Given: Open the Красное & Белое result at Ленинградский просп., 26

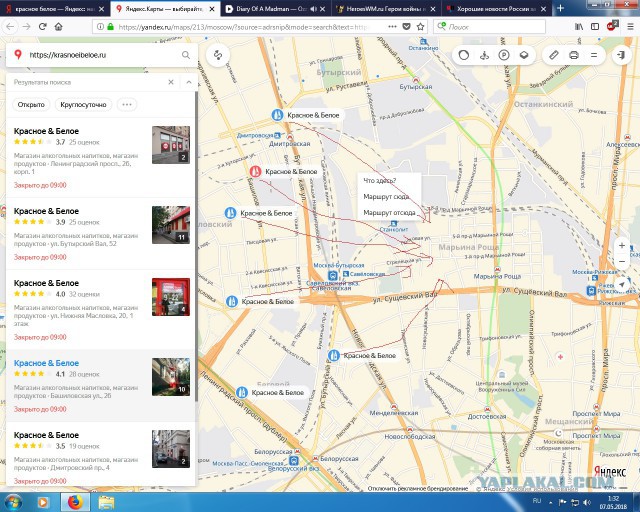Looking at the screenshot, I should 101,158.
